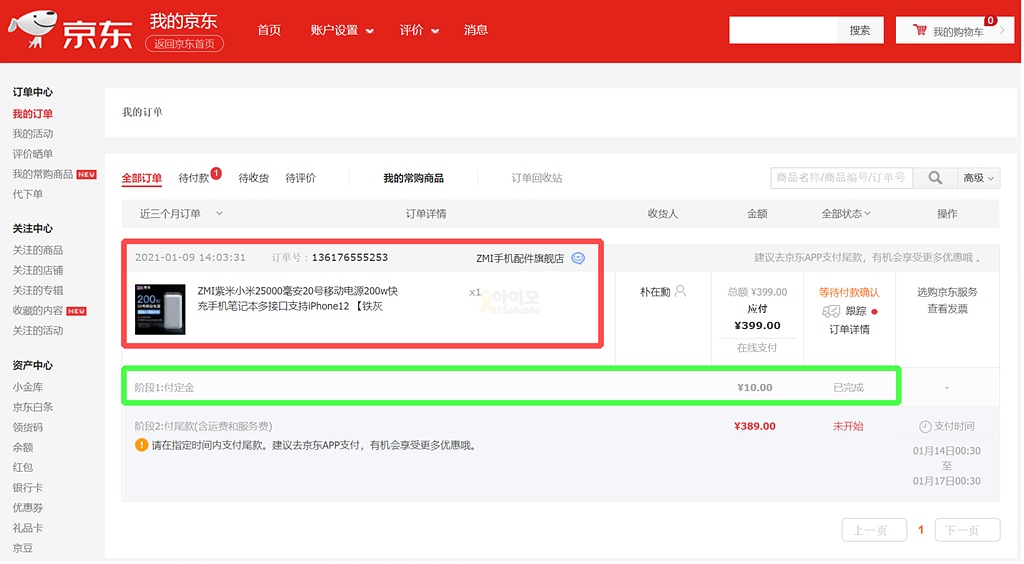
Task: Click 下一页 pagination button
Action: pos(967,530)
